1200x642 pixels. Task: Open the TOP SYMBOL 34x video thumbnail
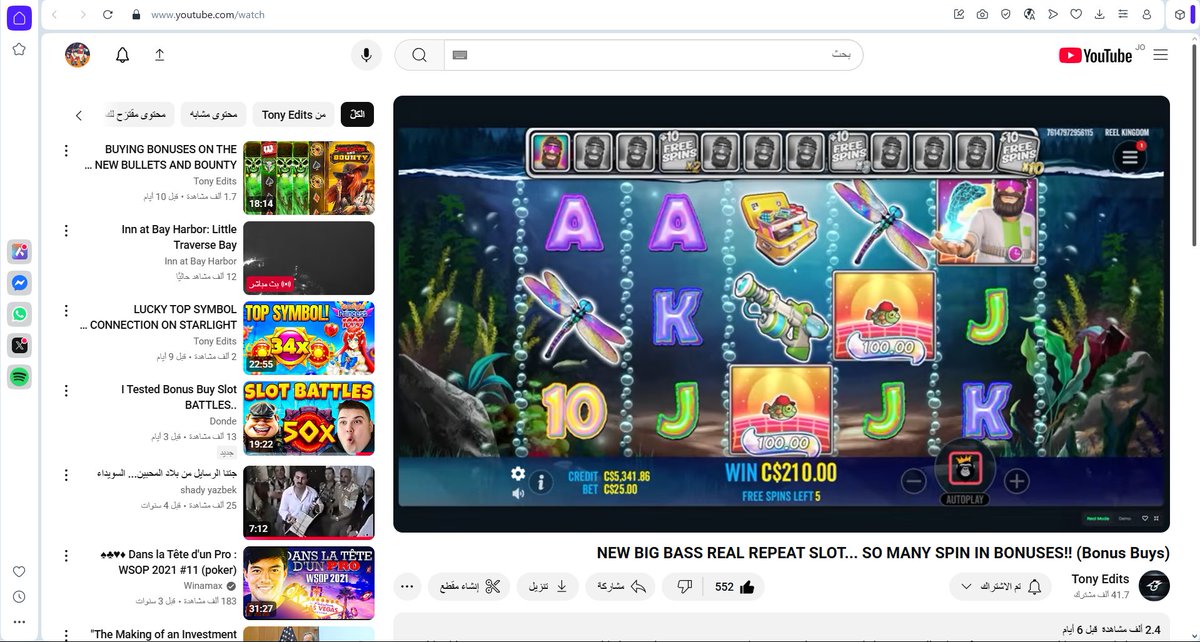pyautogui.click(x=309, y=338)
